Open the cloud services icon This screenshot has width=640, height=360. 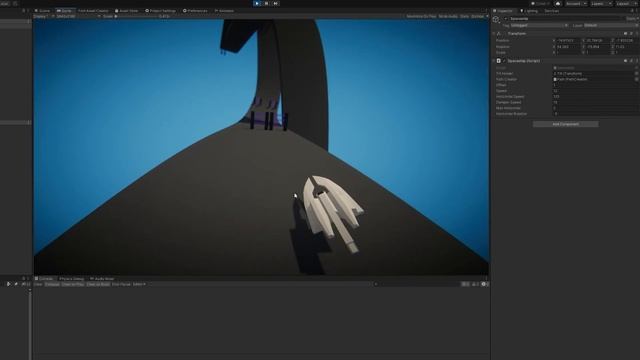558,4
